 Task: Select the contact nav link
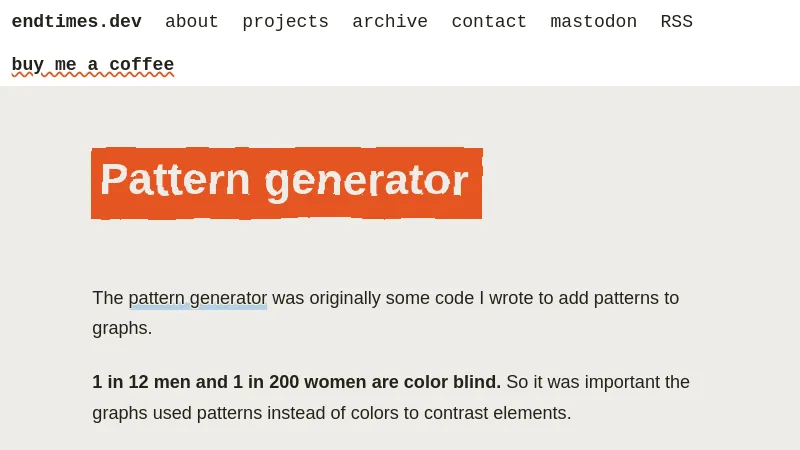(x=489, y=22)
